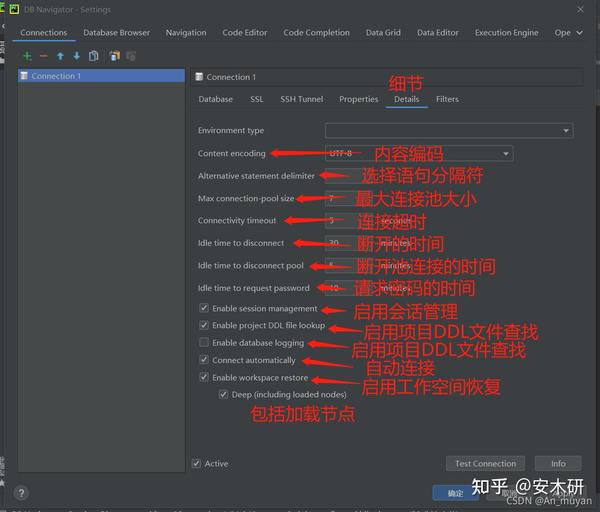Move connection down with down arrow
The height and width of the screenshot is (512, 600).
pyautogui.click(x=77, y=56)
